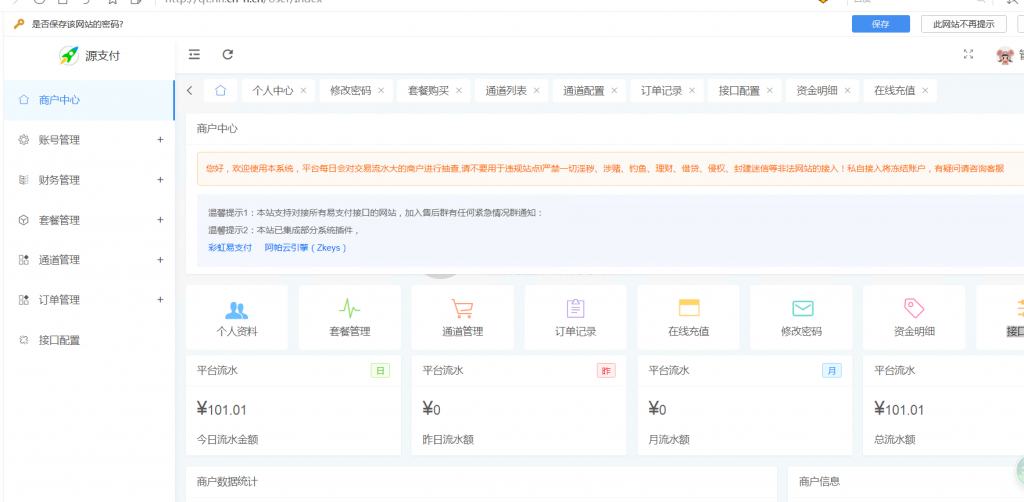The image size is (1024, 502).
Task: Open 订单记录 clipboard icon
Action: pos(575,309)
